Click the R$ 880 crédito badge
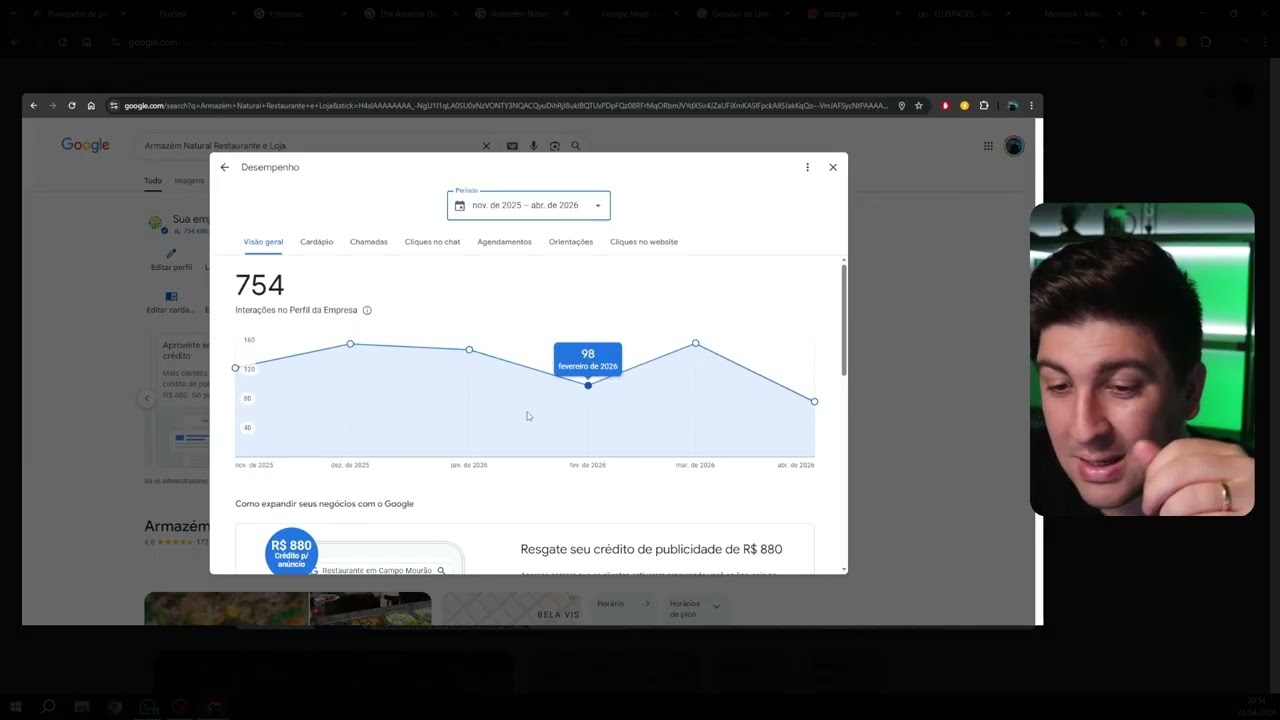 (x=291, y=552)
